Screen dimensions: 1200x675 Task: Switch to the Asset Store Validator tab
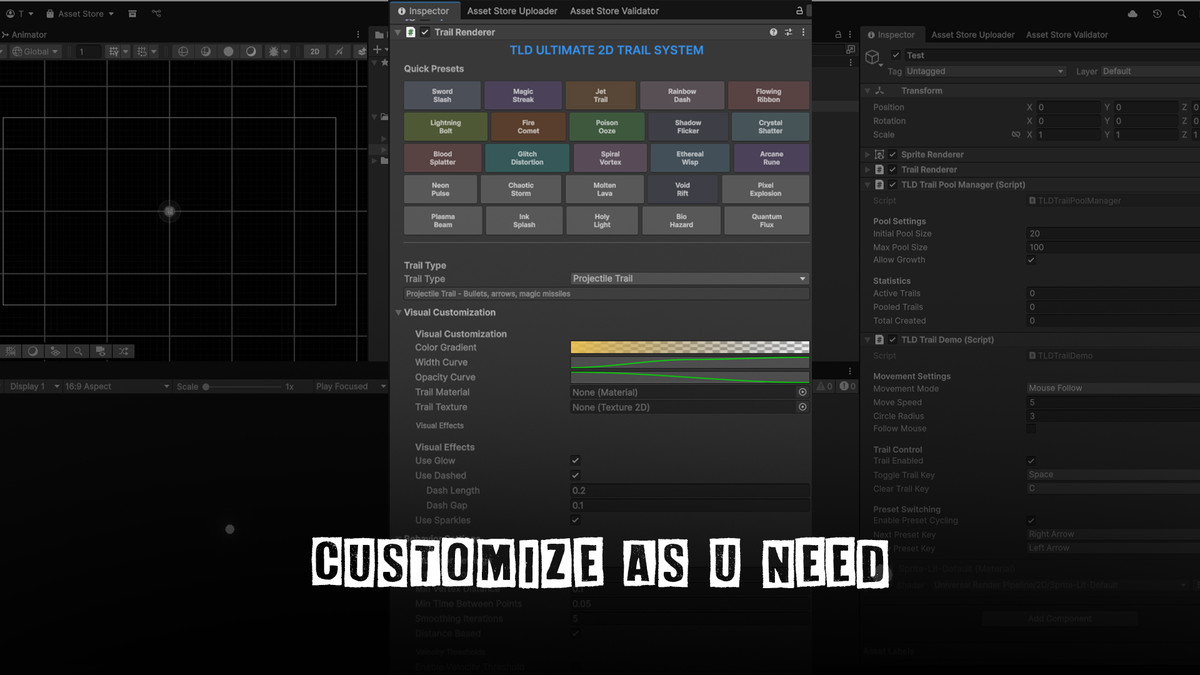614,11
